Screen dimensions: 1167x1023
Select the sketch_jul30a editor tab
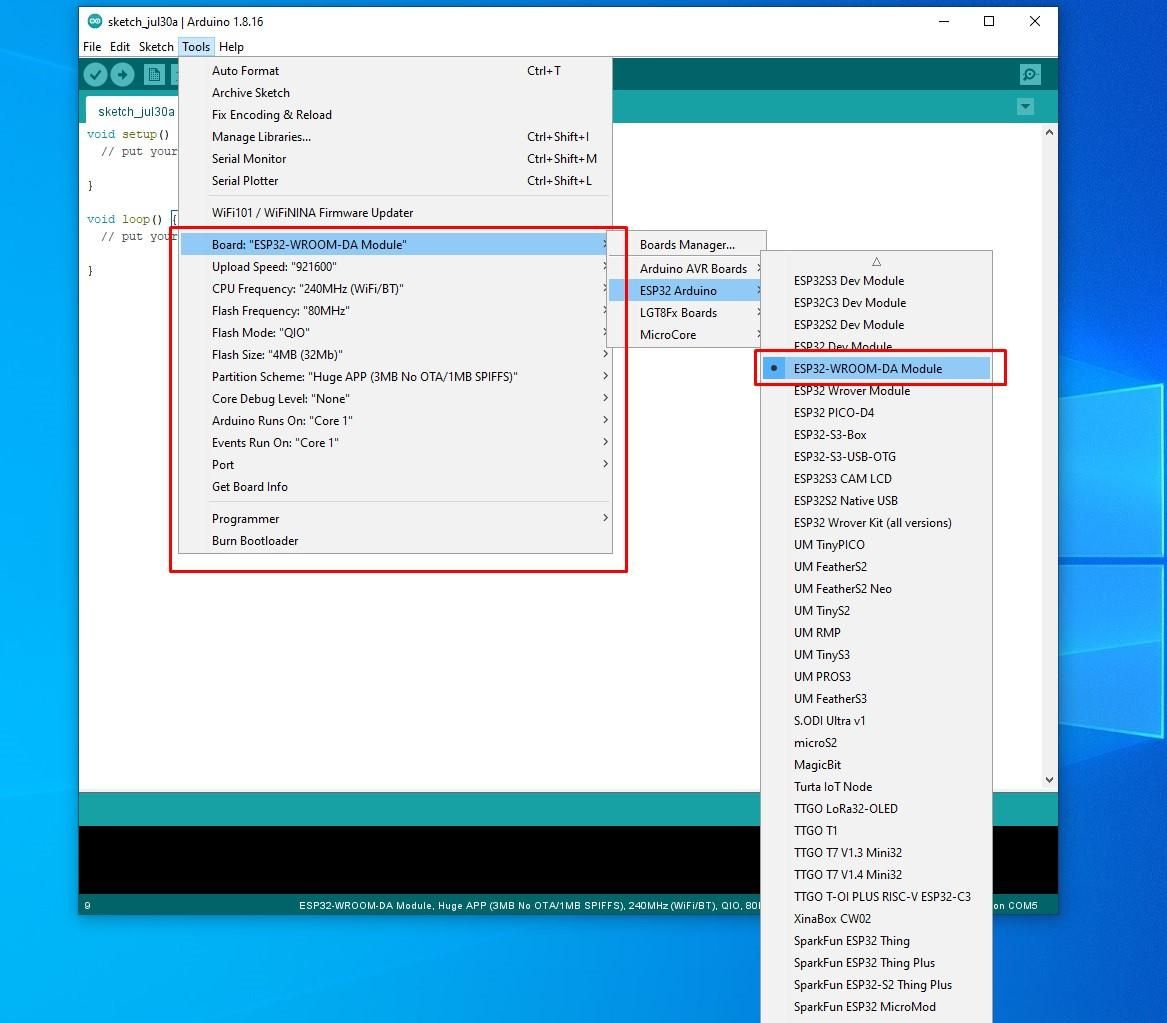pyautogui.click(x=136, y=111)
